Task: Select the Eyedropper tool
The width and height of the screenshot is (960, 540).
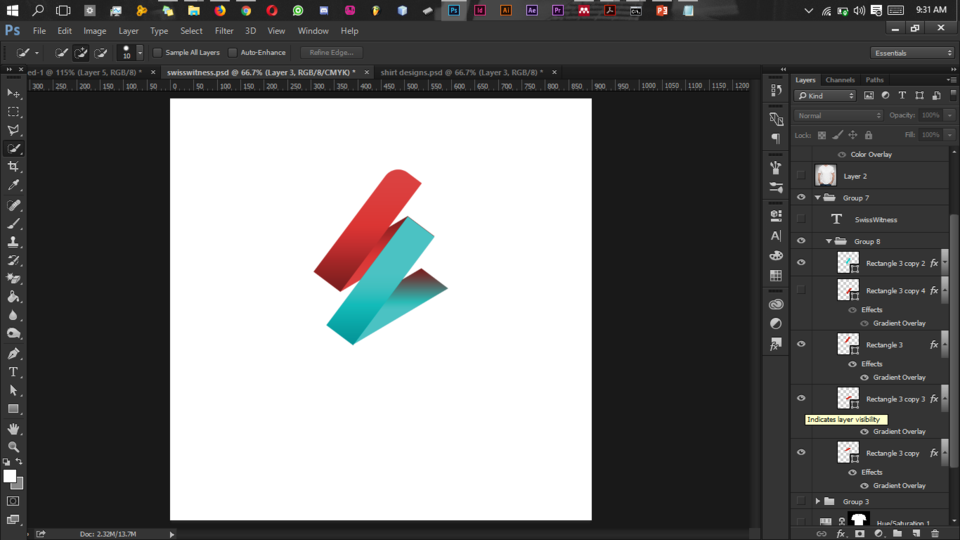Action: pos(13,185)
